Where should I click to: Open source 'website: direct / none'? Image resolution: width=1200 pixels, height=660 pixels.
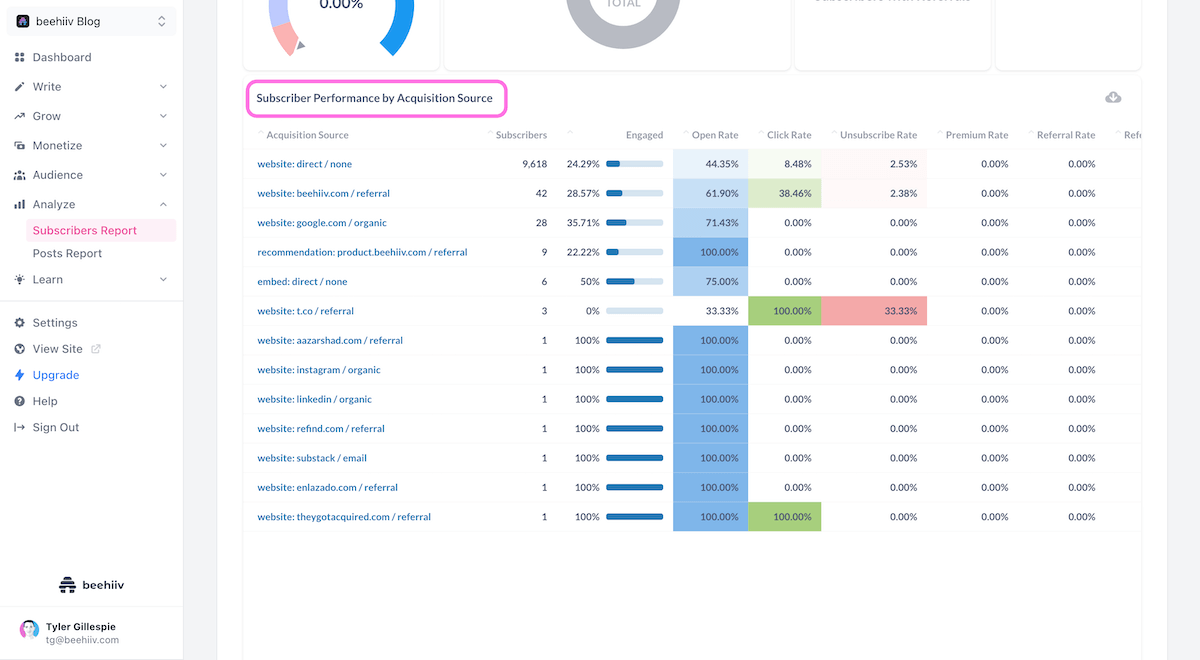click(x=304, y=164)
